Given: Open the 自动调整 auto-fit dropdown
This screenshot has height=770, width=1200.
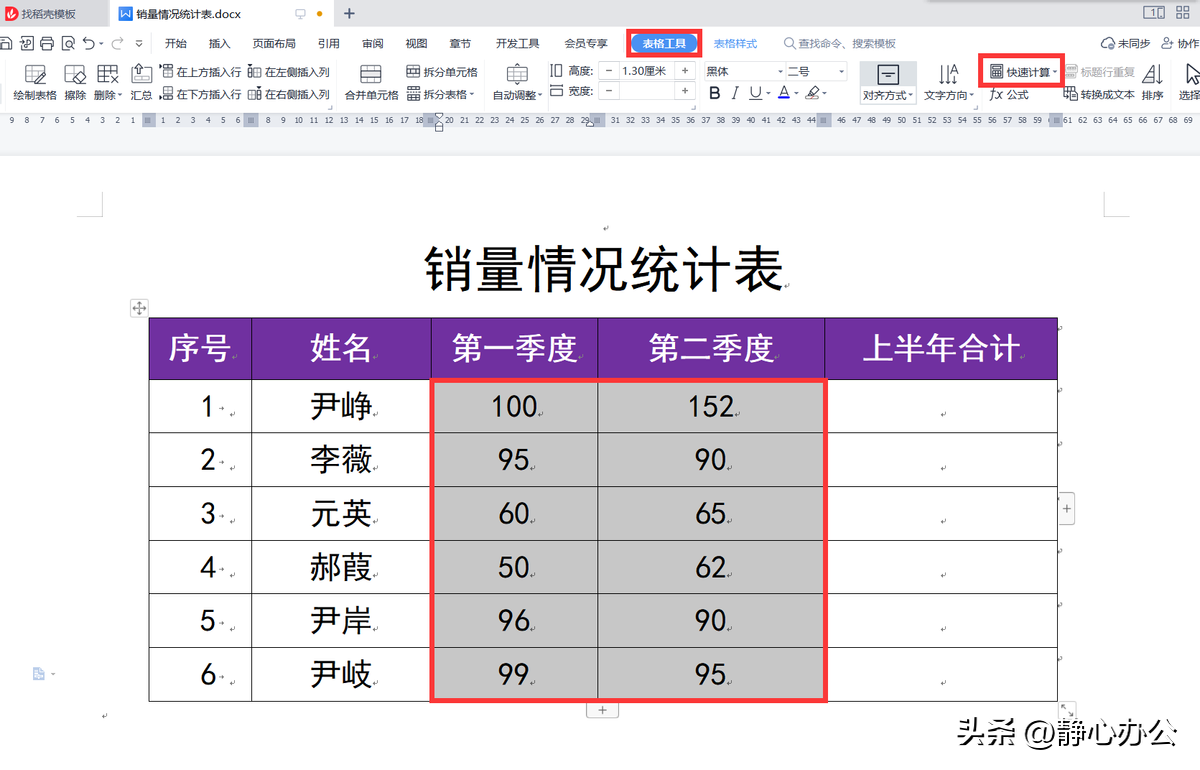Looking at the screenshot, I should (x=517, y=83).
